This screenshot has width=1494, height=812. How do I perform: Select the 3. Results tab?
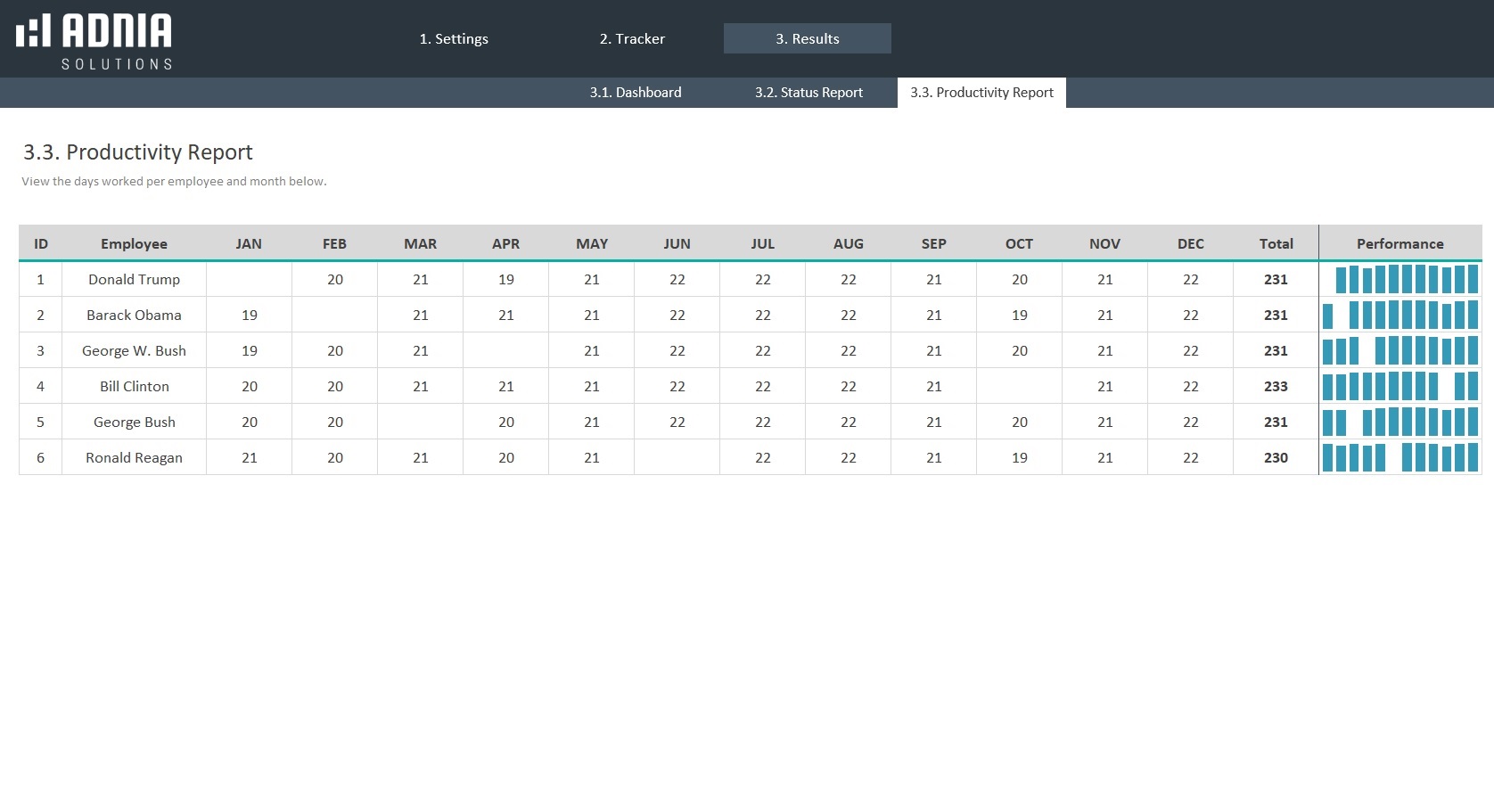click(807, 38)
